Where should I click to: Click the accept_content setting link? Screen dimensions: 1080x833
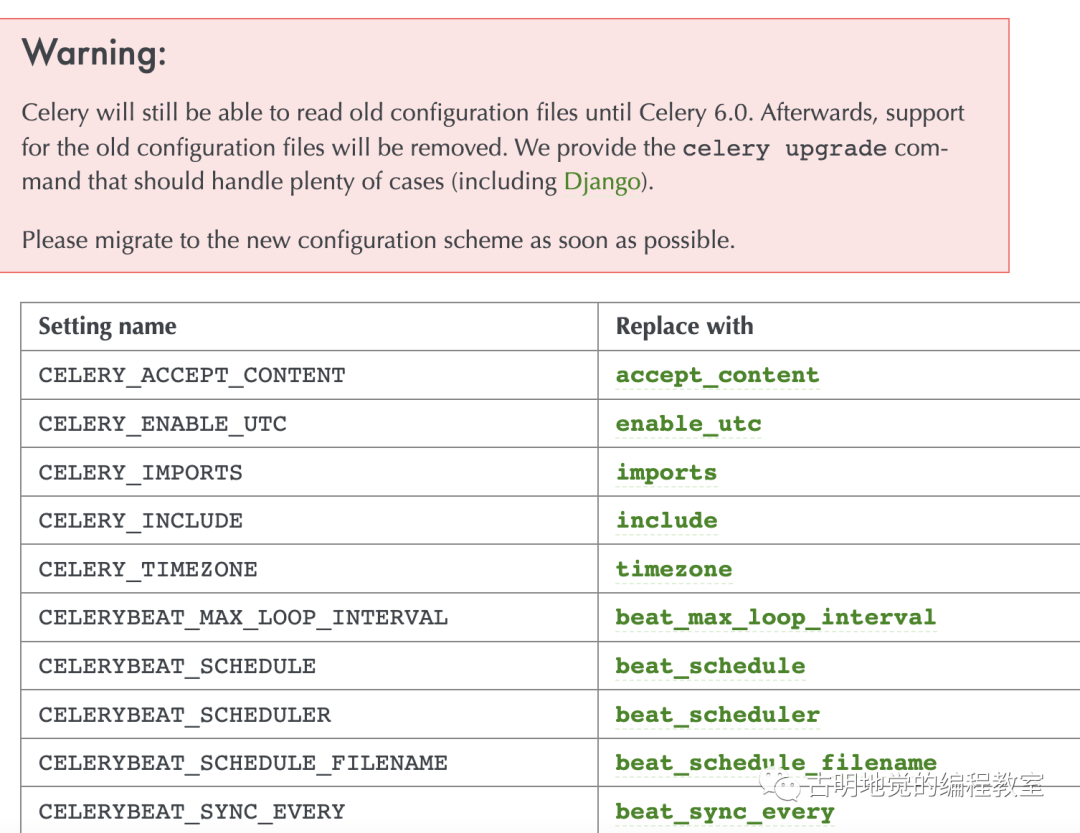(x=717, y=375)
